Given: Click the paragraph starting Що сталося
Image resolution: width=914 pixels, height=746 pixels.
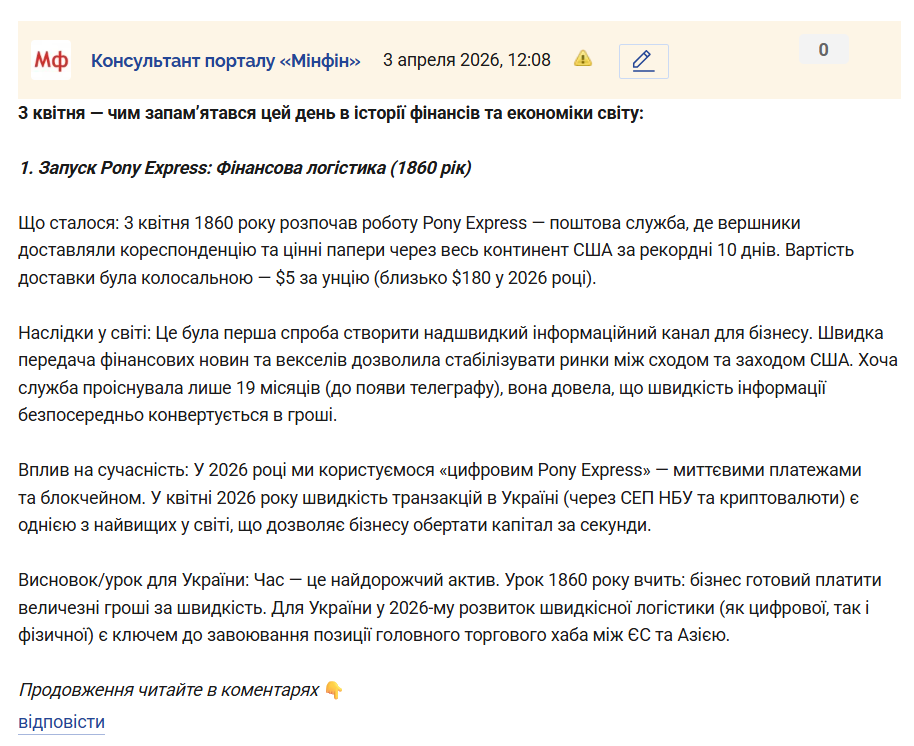Looking at the screenshot, I should 436,251.
